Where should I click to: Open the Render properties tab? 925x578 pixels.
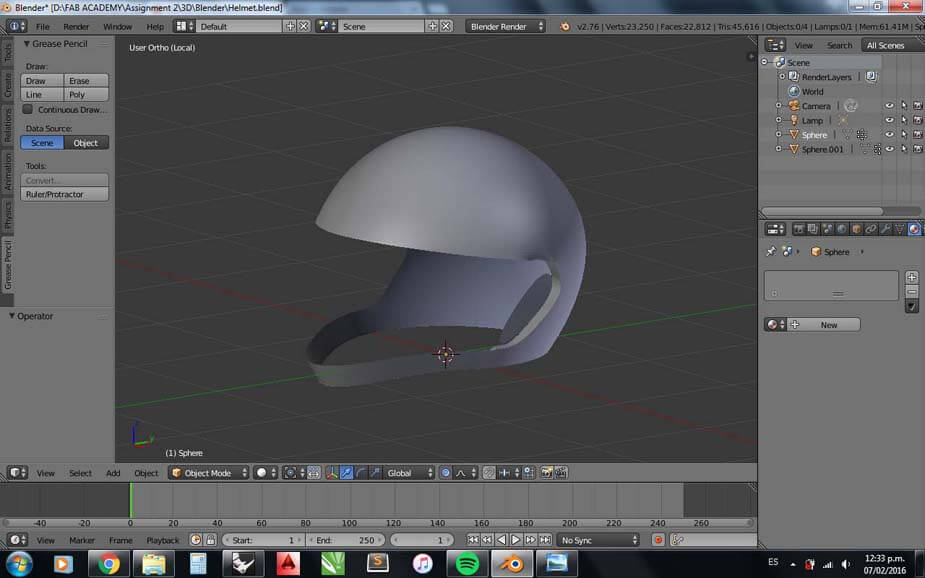799,229
